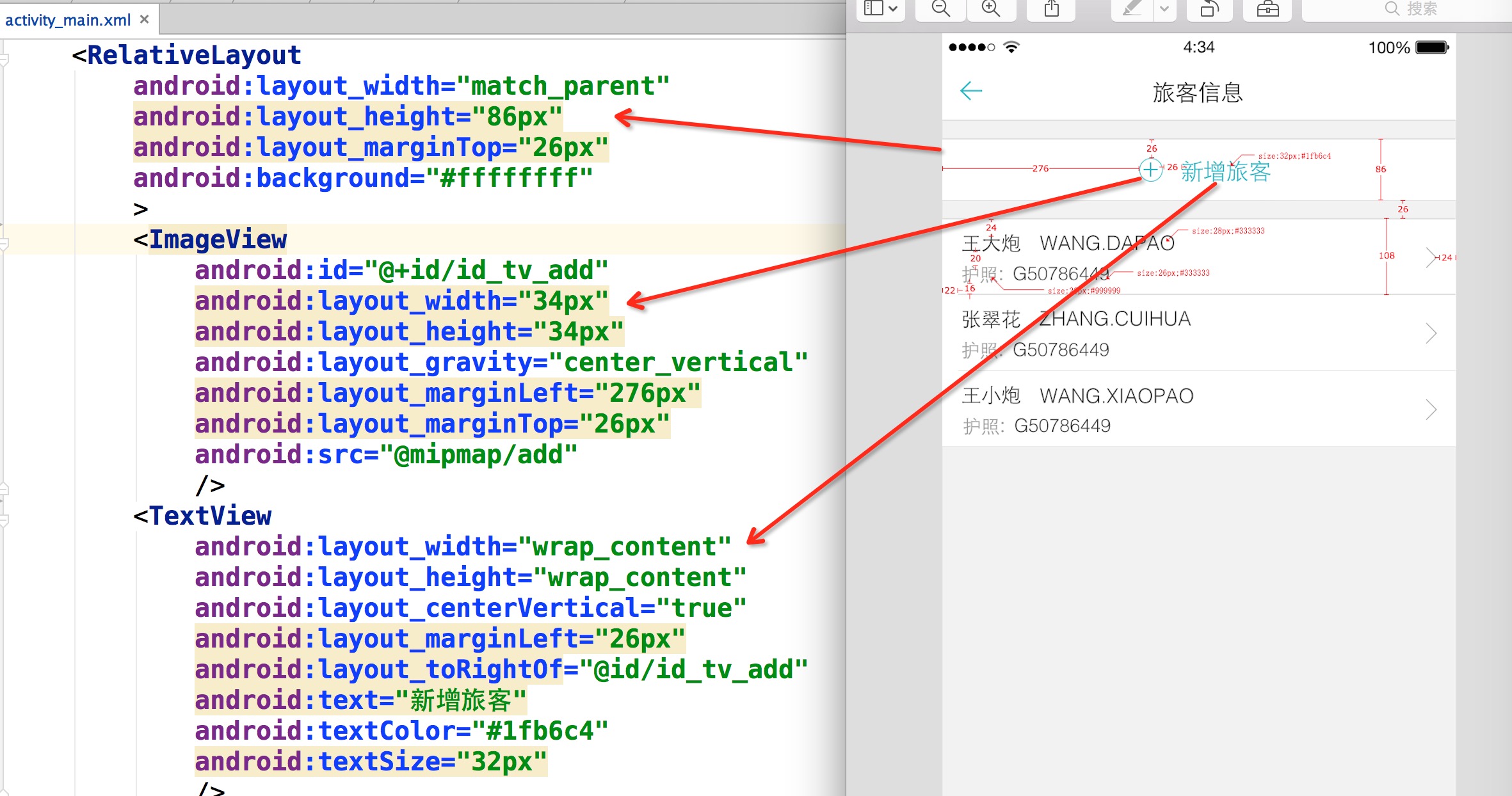
Task: Open the dropdown arrow beside highlight pen
Action: [x=1164, y=8]
